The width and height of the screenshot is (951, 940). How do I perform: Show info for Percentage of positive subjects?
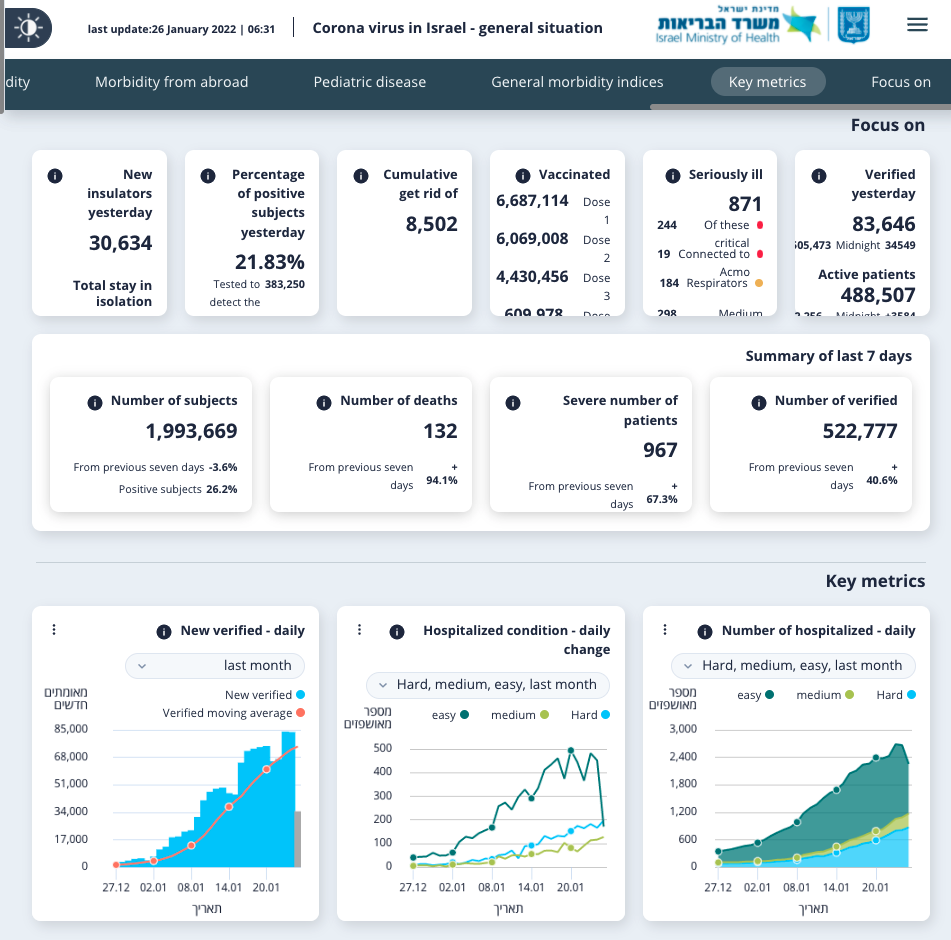click(207, 176)
